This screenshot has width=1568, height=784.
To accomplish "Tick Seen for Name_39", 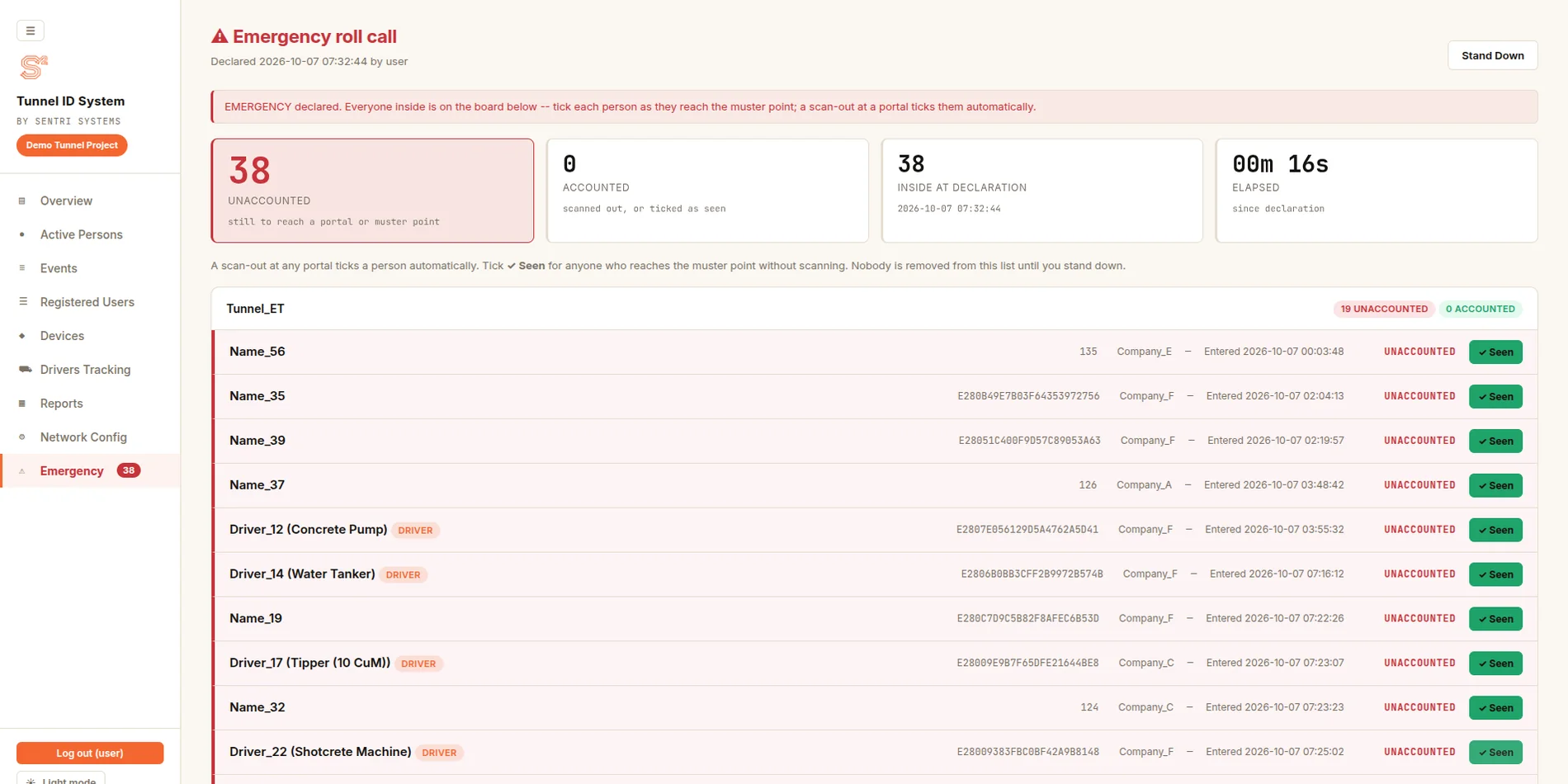I will pyautogui.click(x=1495, y=441).
